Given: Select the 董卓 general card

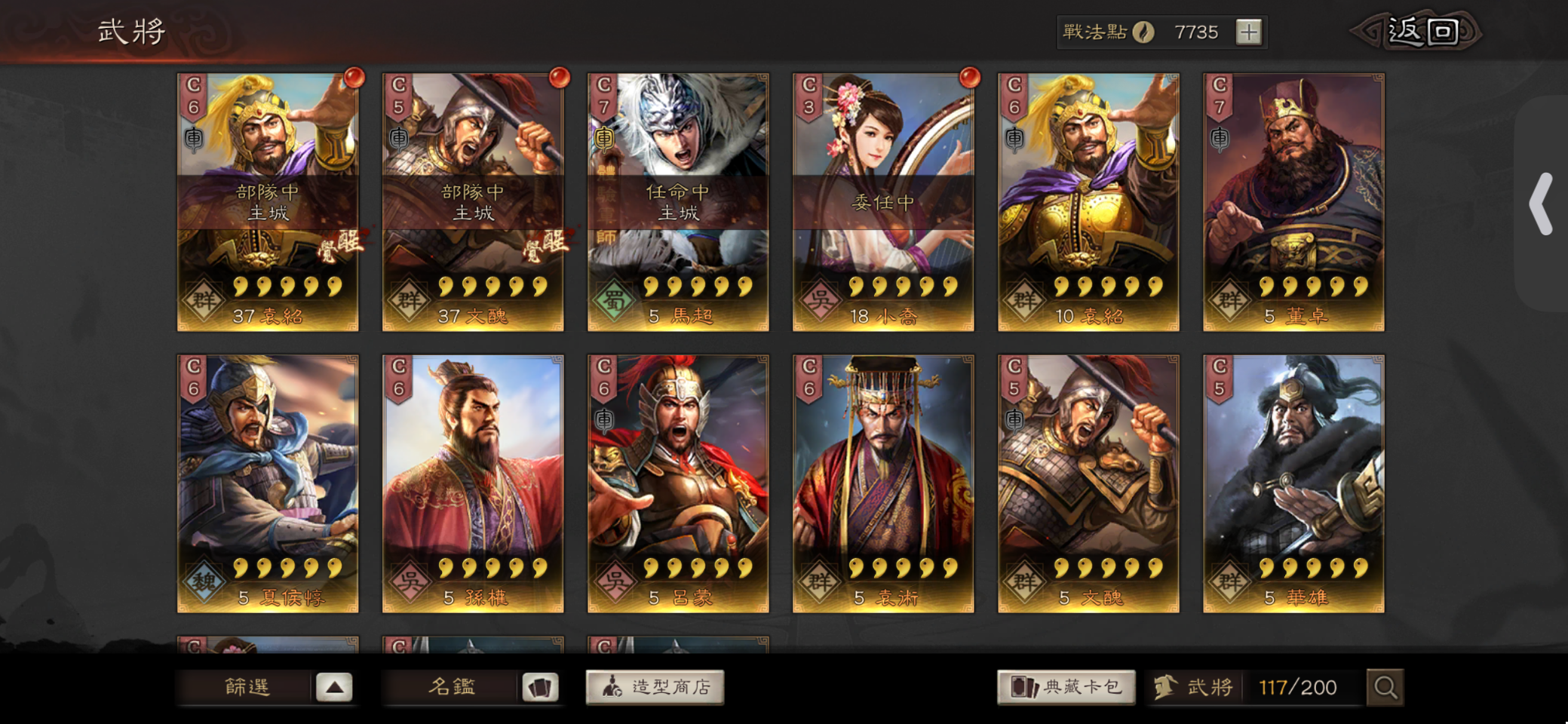Looking at the screenshot, I should tap(1293, 202).
